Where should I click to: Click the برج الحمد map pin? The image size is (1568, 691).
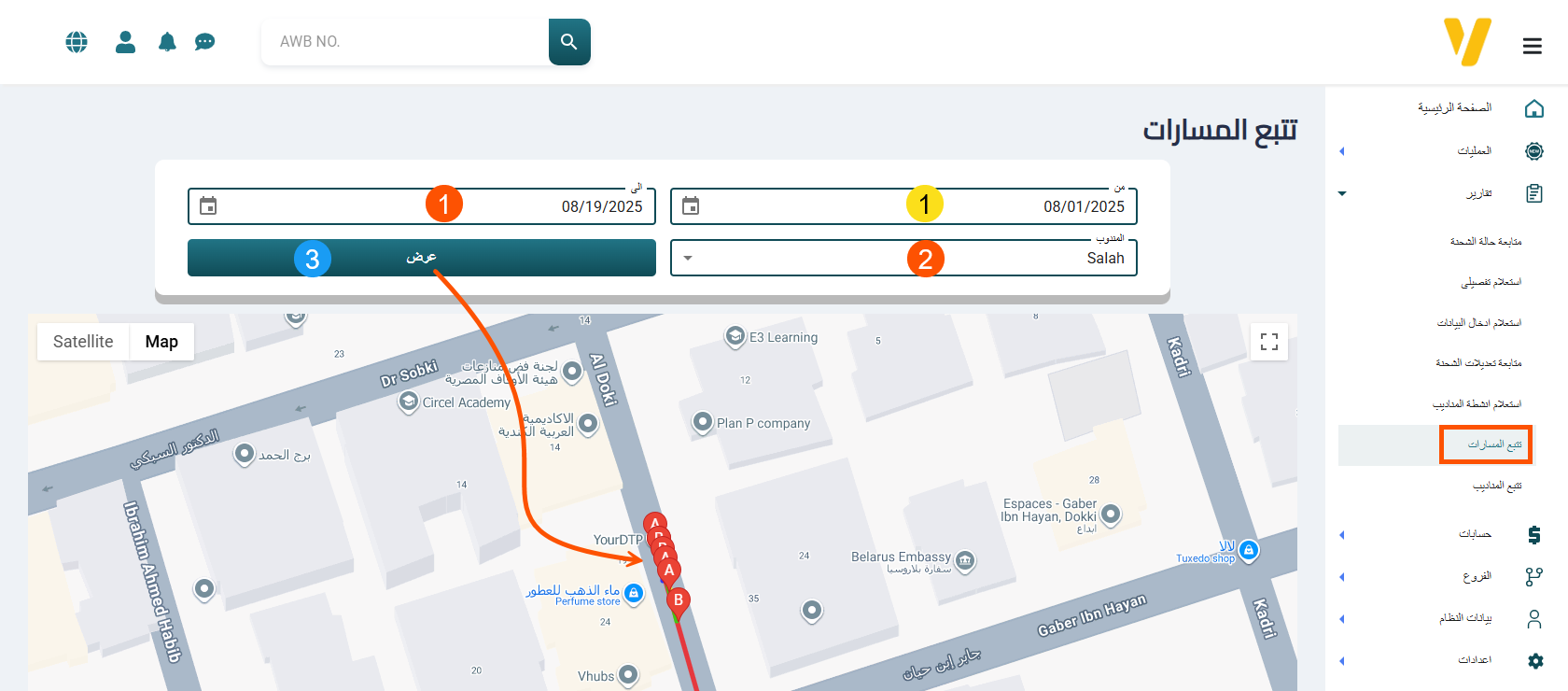[245, 454]
